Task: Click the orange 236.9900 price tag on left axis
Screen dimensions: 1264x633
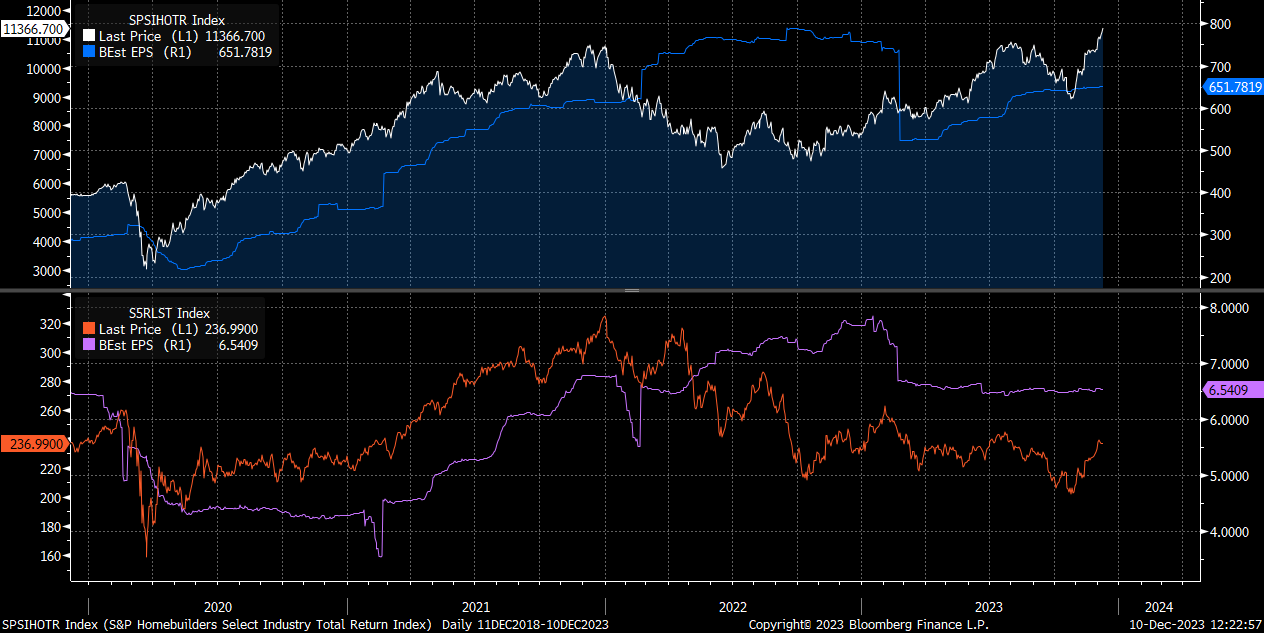Action: tap(33, 443)
